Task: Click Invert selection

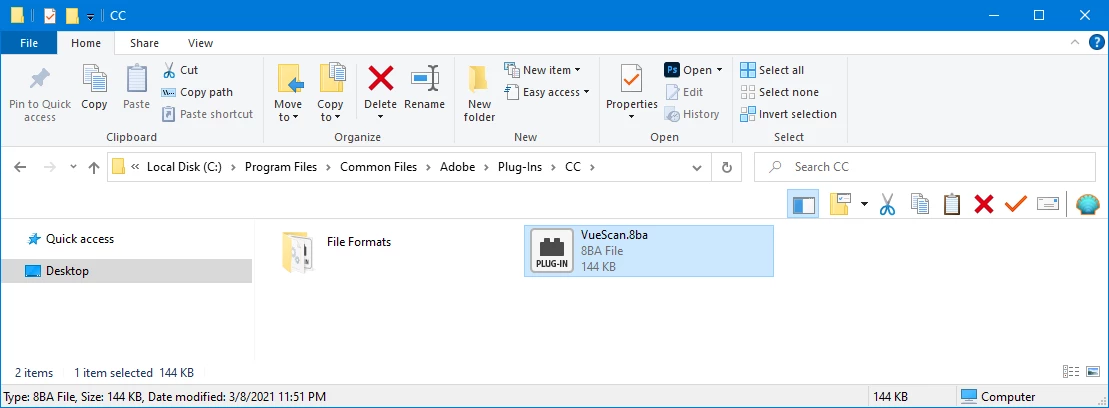Action: [x=789, y=114]
